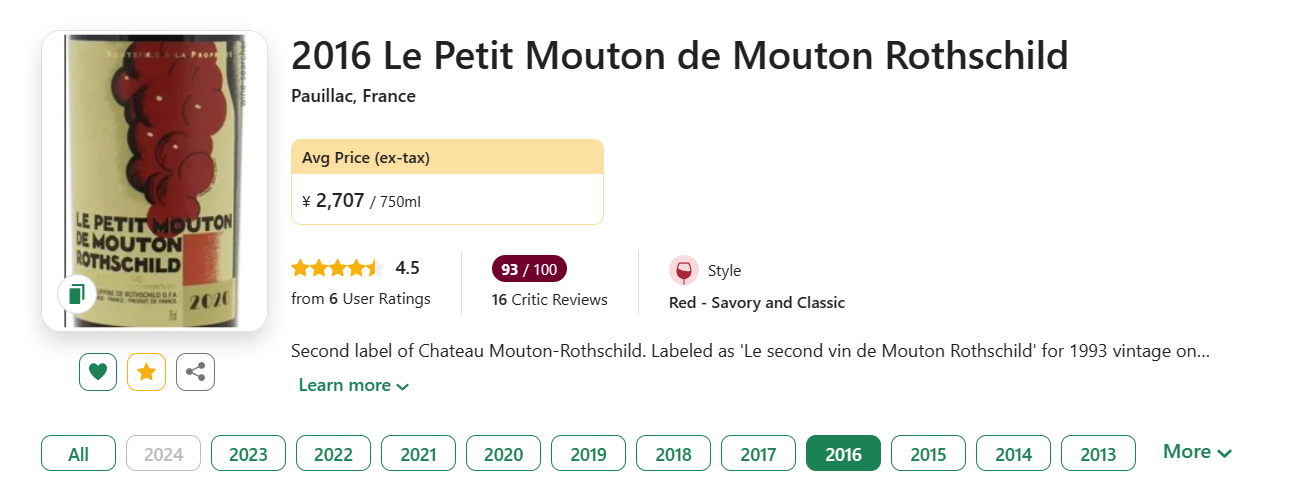1290x498 pixels.
Task: Click the red wine glass style icon
Action: pyautogui.click(x=684, y=271)
